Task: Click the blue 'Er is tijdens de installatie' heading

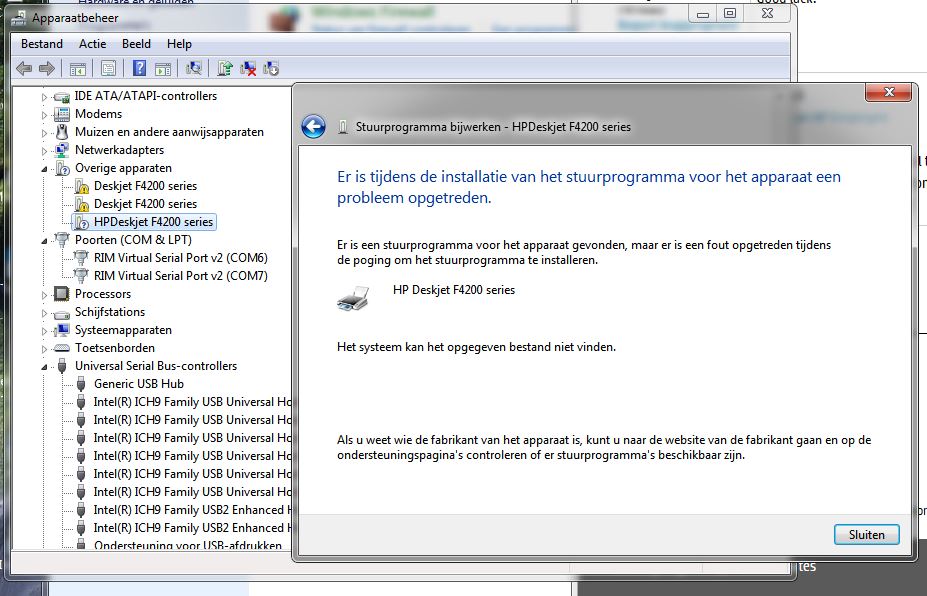Action: pos(589,187)
